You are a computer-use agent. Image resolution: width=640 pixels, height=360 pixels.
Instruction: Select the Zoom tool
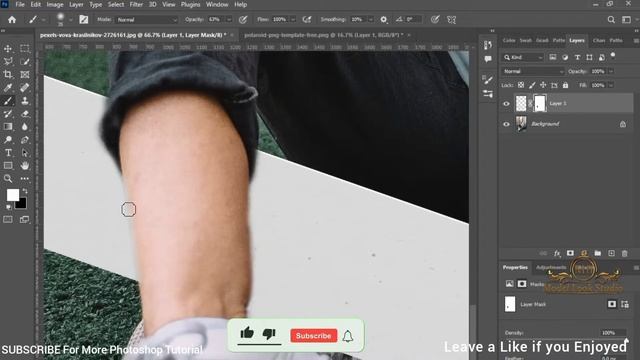click(x=8, y=178)
